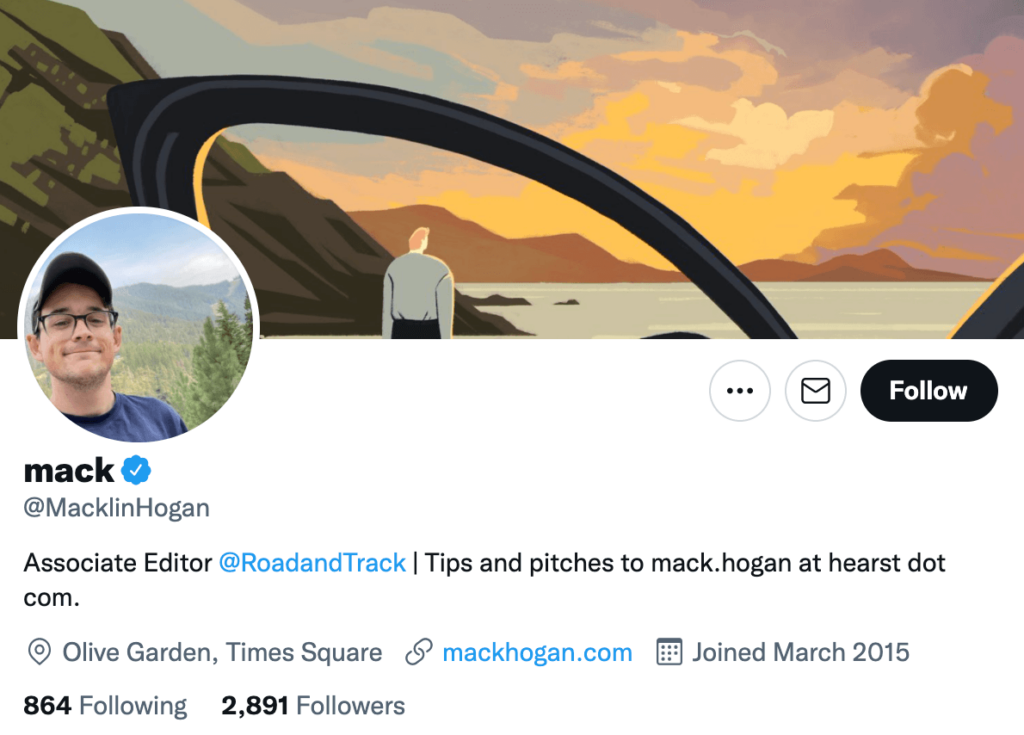Click the chain link icon
1024x735 pixels.
click(418, 653)
